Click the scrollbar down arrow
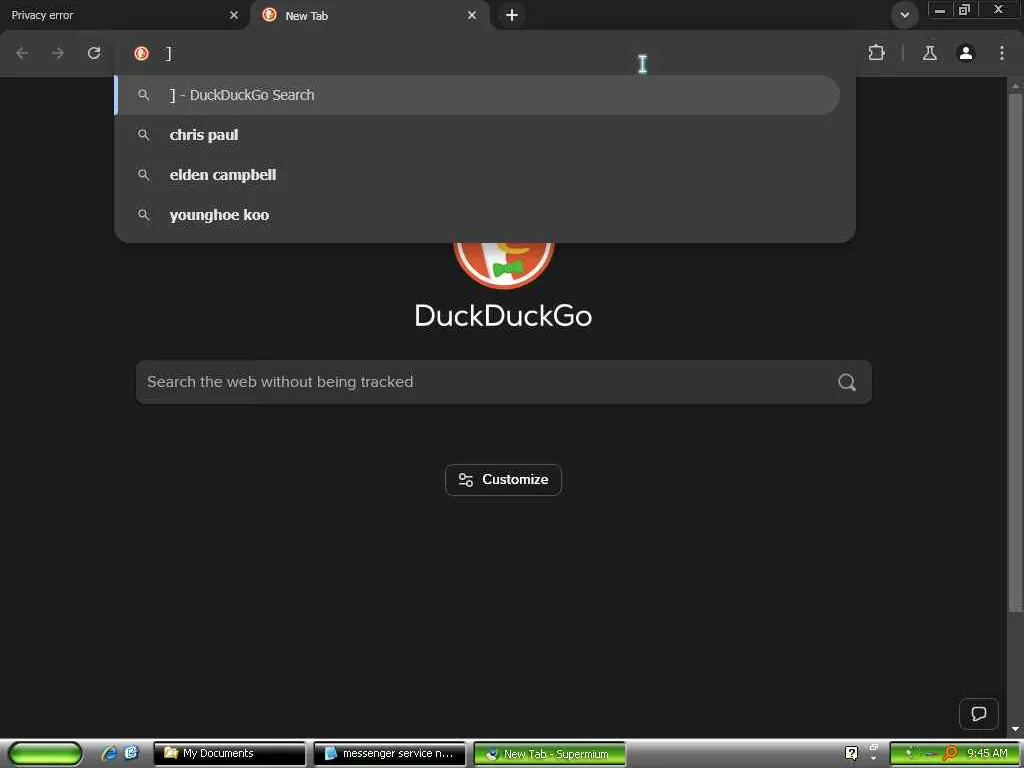The width and height of the screenshot is (1024, 768). [1015, 729]
